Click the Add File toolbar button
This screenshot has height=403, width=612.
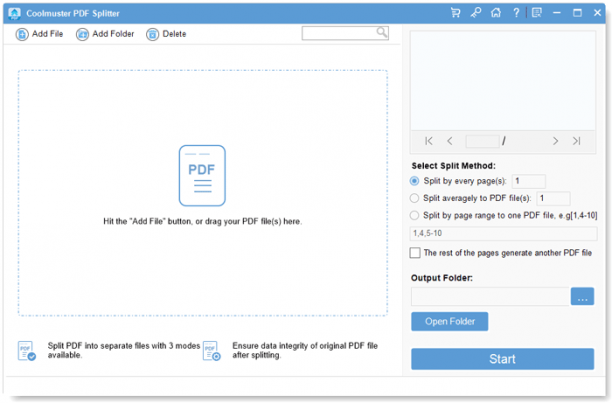click(x=39, y=34)
